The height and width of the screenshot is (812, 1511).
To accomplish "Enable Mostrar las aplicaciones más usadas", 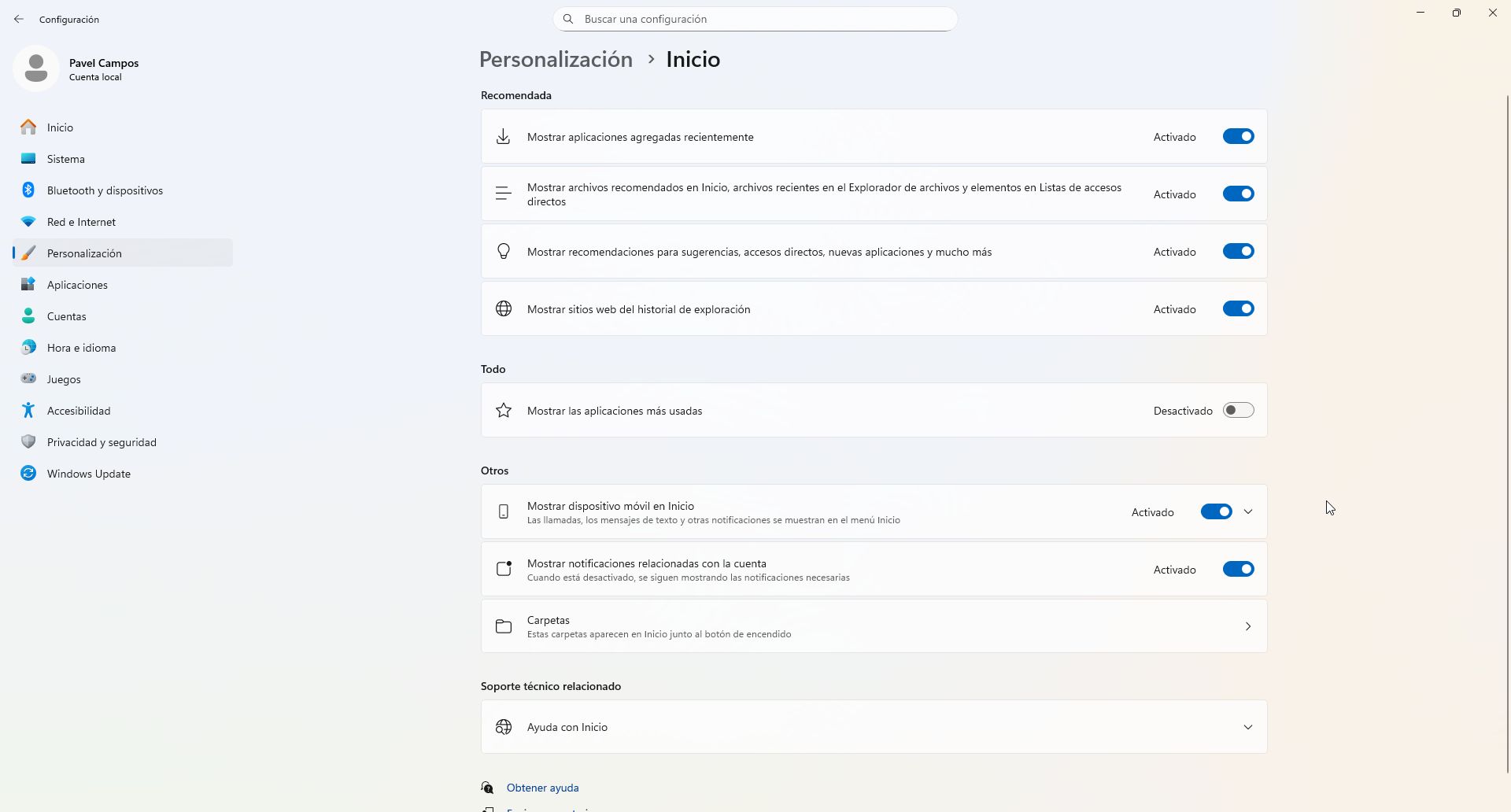I will click(1238, 411).
